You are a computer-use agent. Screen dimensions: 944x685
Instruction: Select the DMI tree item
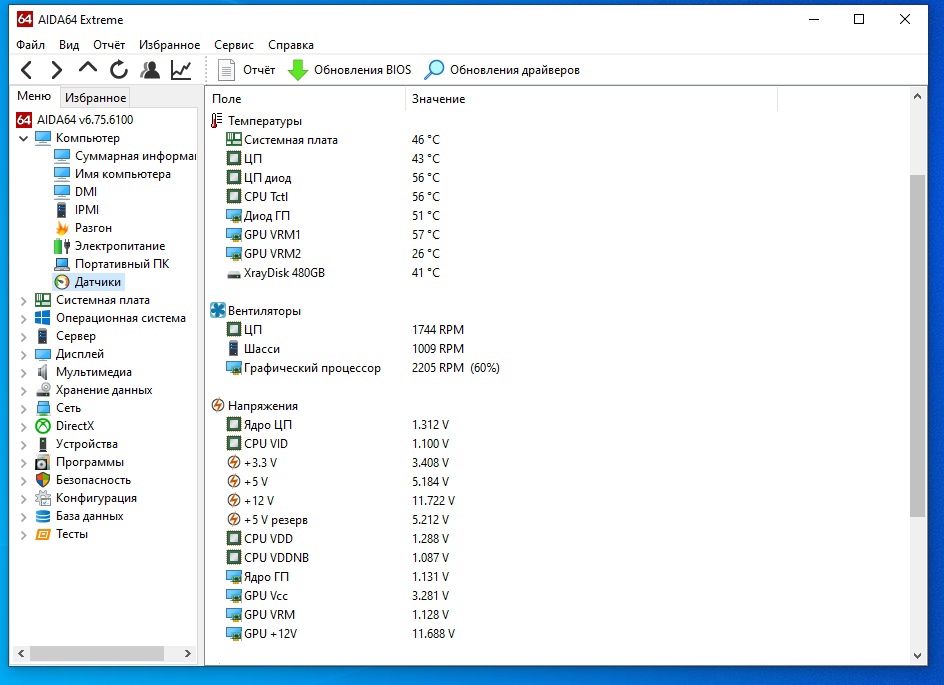(86, 191)
